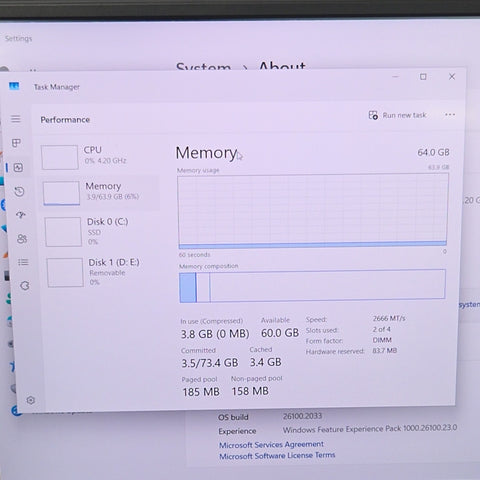Viewport: 480px width, 480px height.
Task: Open the Details list icon
Action: pos(23,262)
